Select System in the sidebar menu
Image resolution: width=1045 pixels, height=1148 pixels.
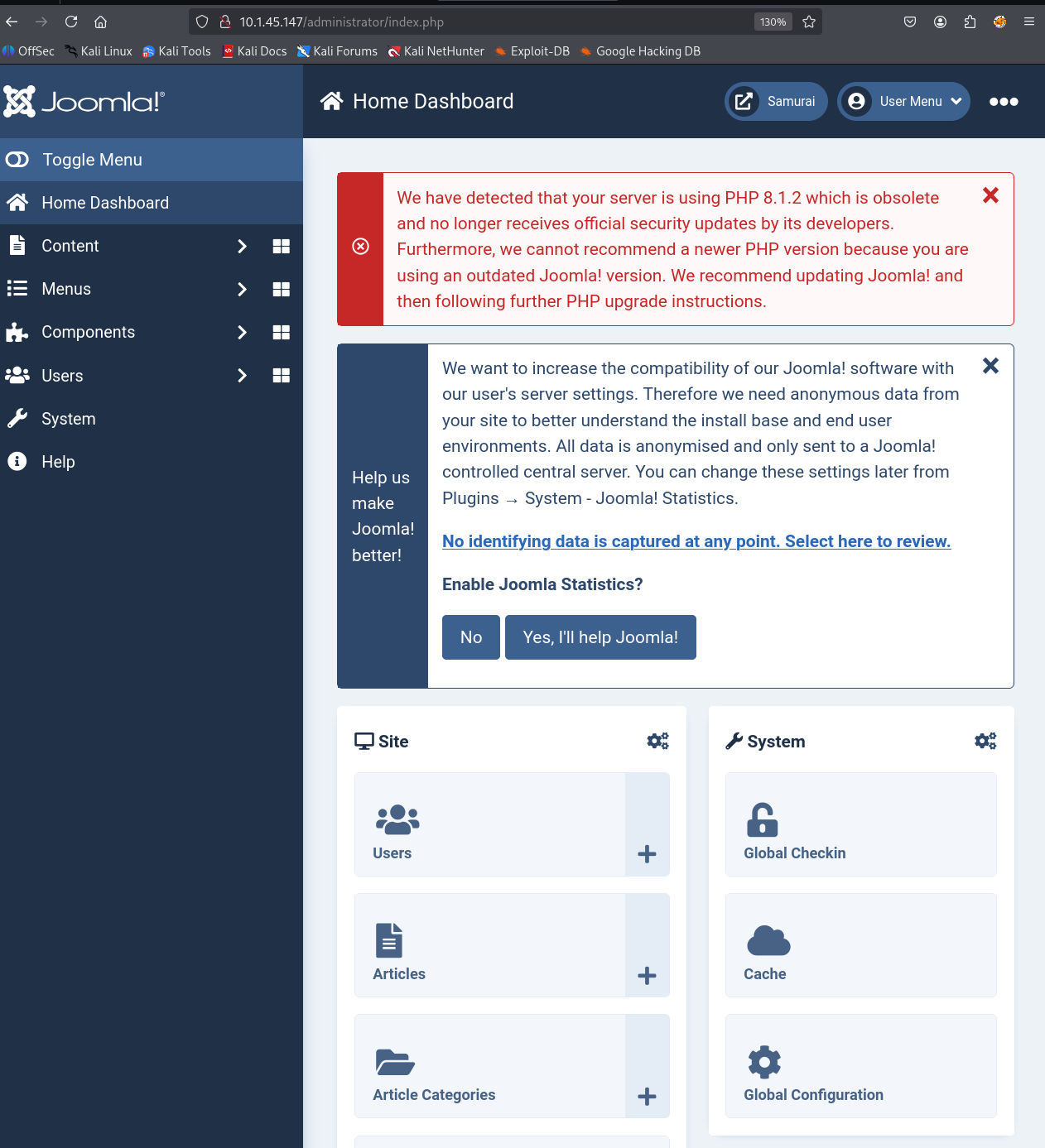(69, 419)
